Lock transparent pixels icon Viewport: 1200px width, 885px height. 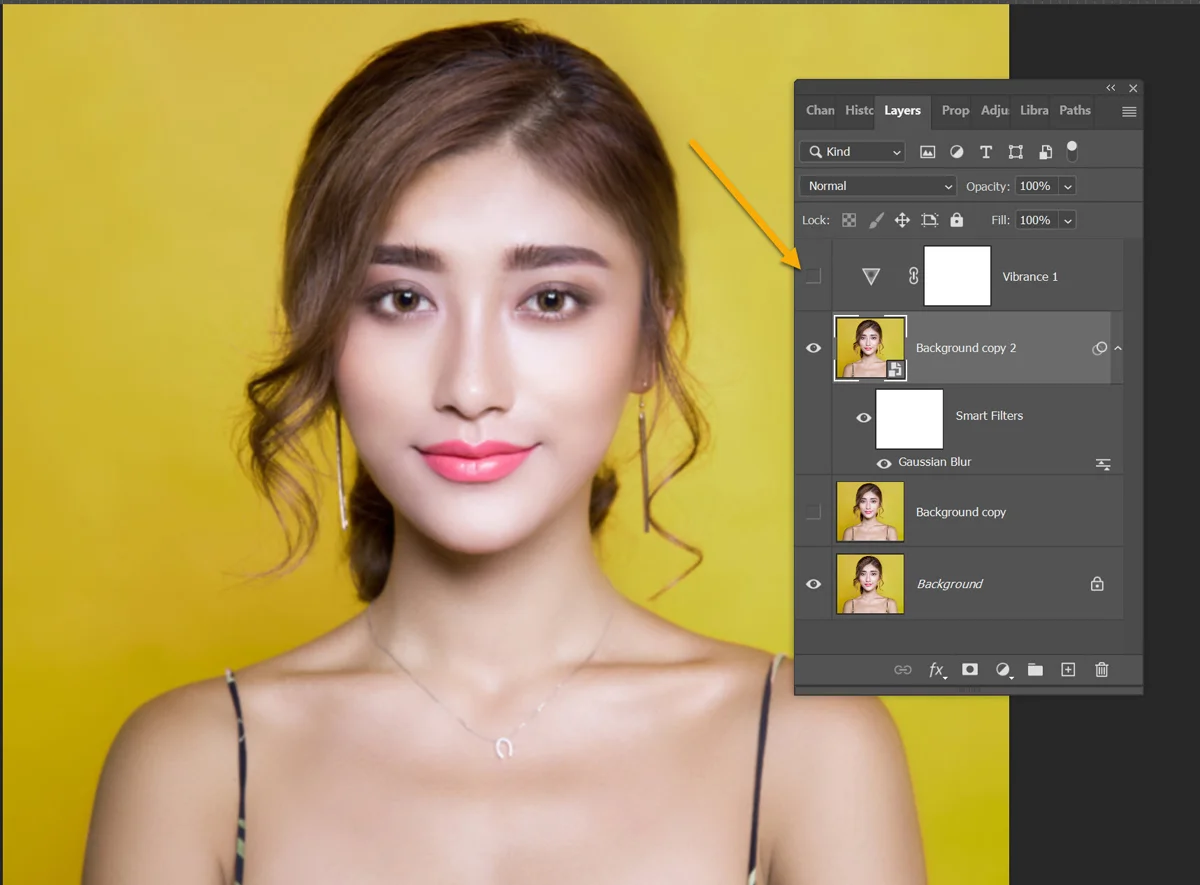(849, 220)
